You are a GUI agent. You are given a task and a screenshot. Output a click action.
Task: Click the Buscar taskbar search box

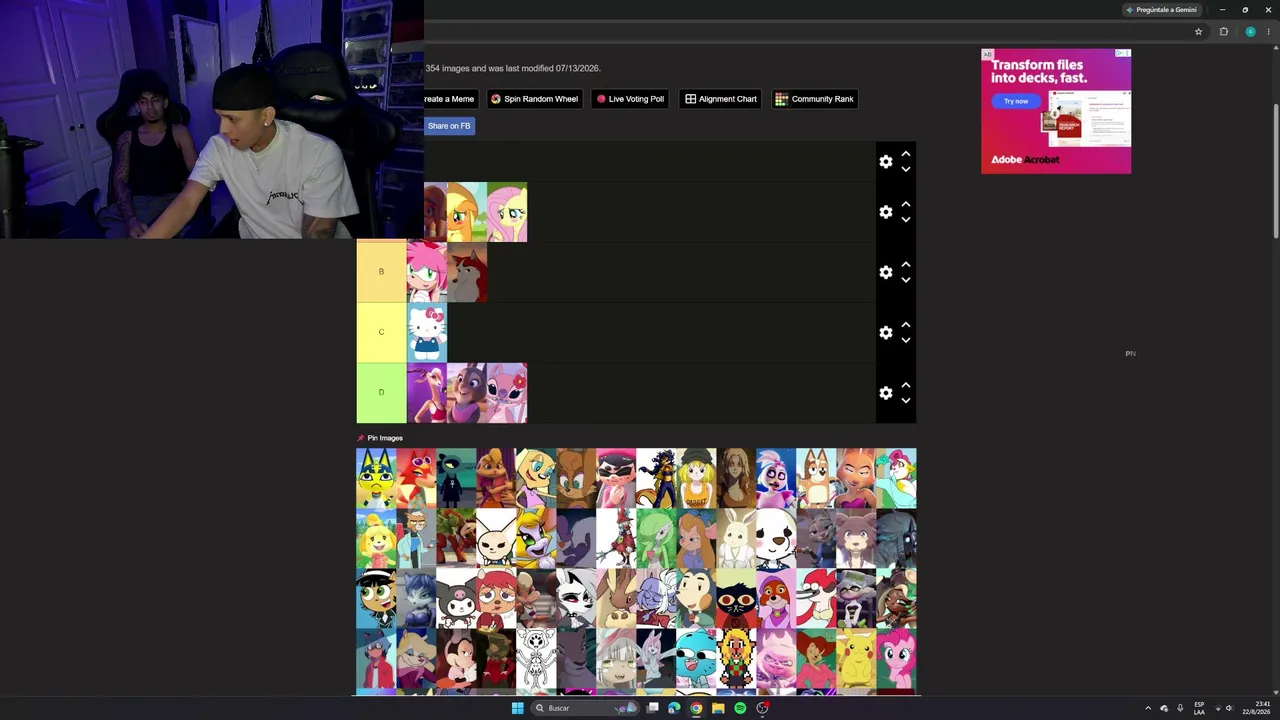tap(585, 708)
